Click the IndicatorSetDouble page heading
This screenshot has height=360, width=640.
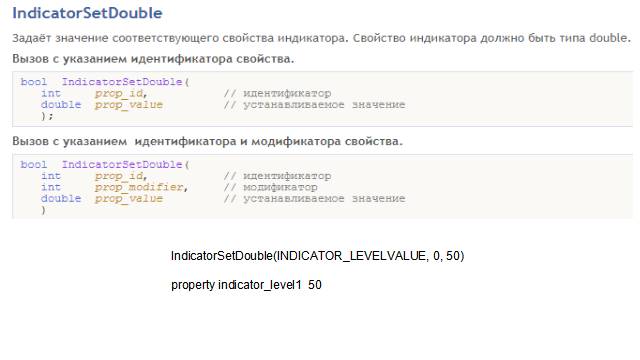pos(87,13)
